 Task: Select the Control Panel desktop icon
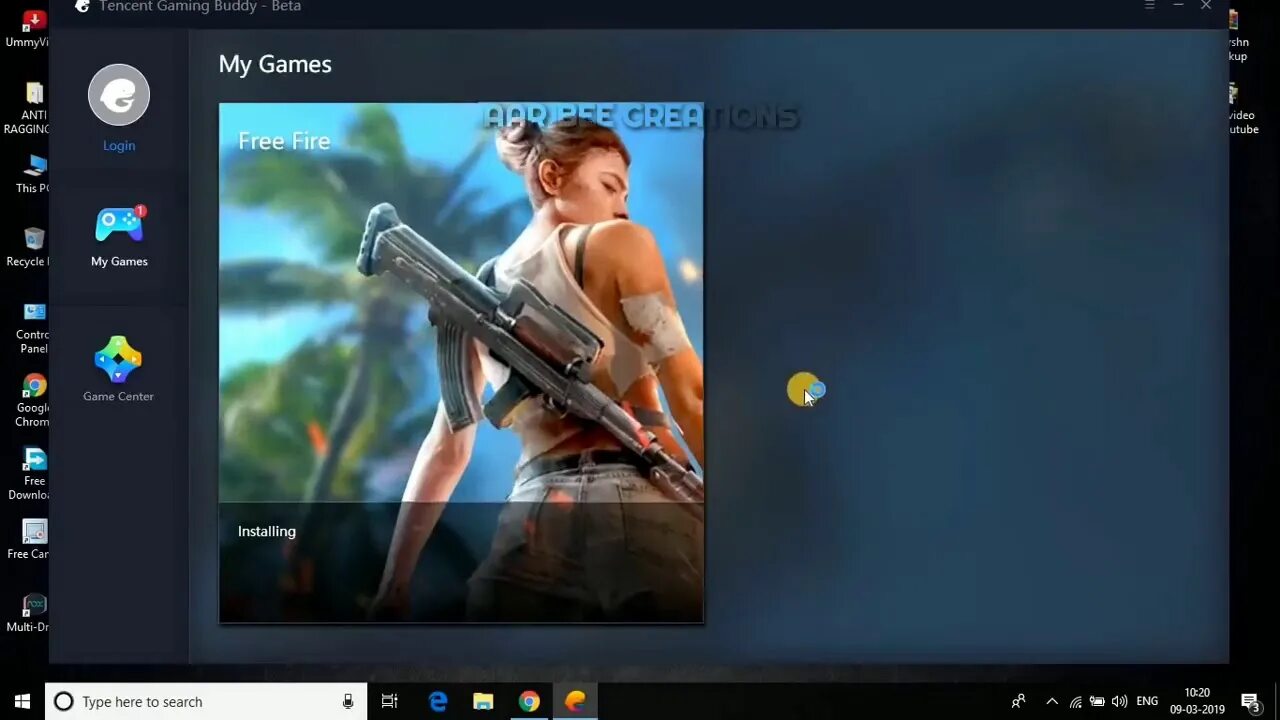33,327
